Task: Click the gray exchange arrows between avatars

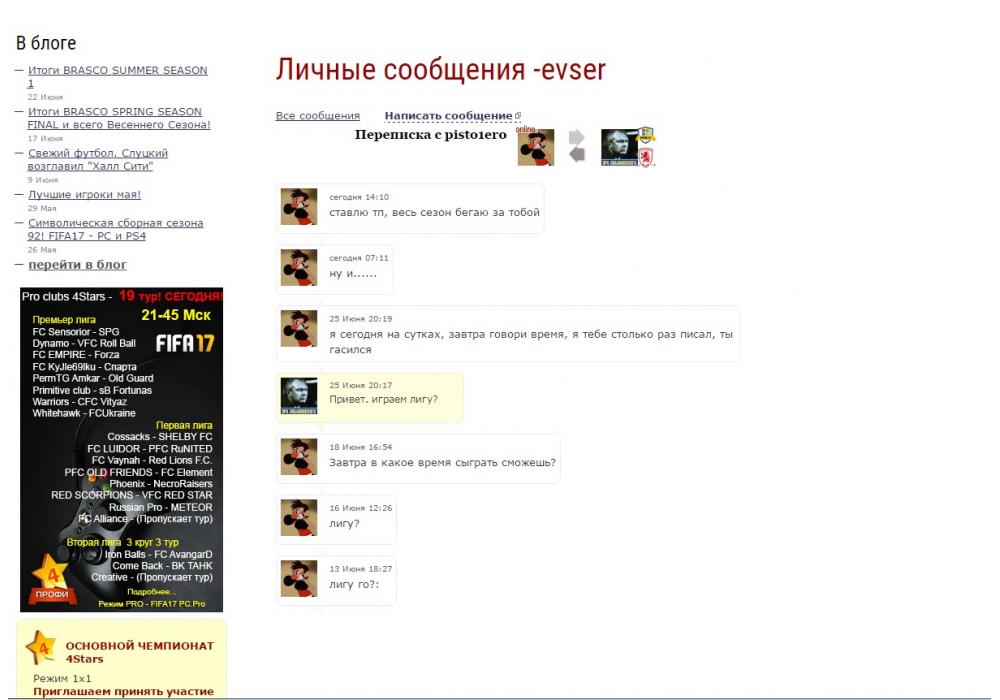Action: [576, 146]
